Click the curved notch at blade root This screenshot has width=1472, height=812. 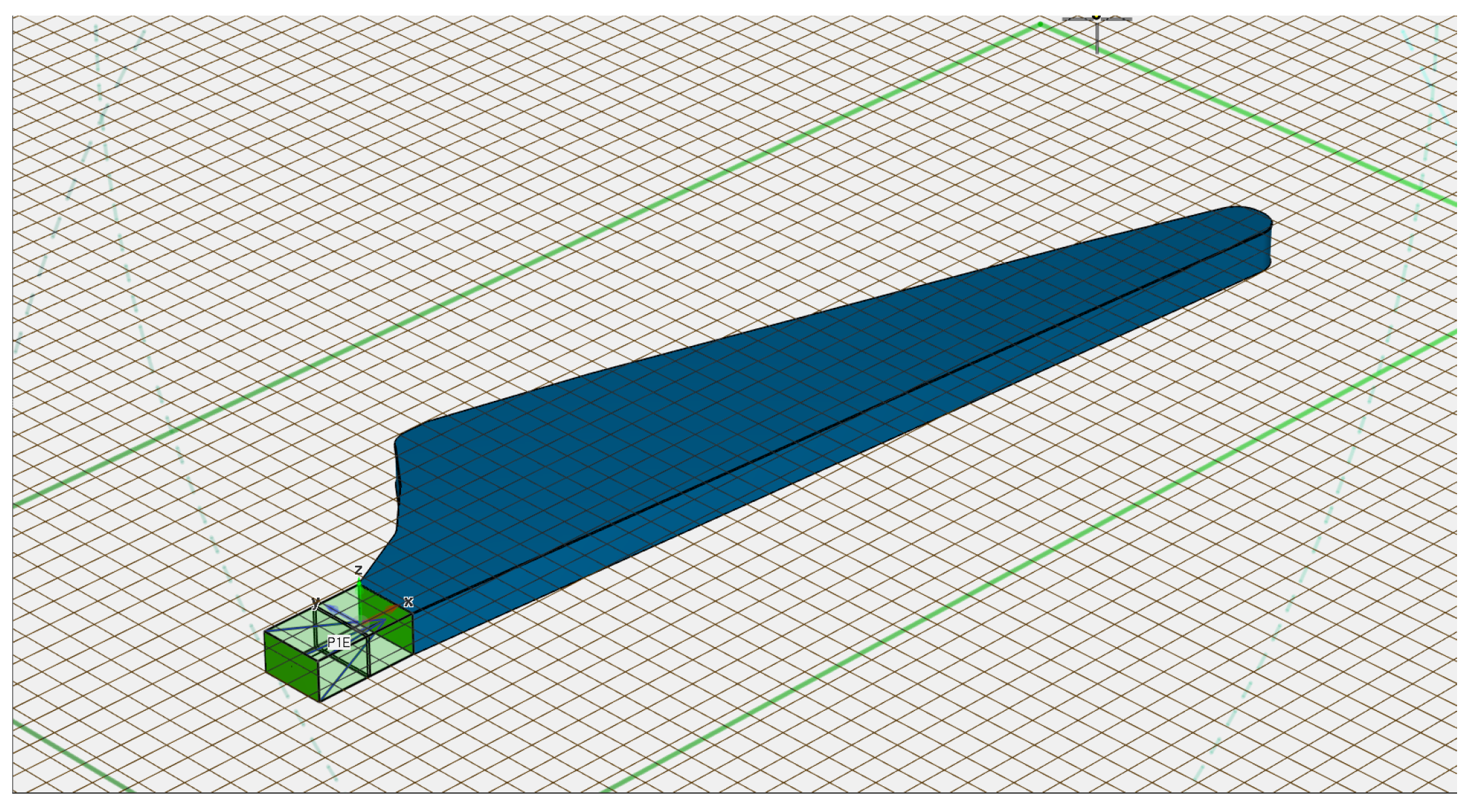pyautogui.click(x=398, y=485)
